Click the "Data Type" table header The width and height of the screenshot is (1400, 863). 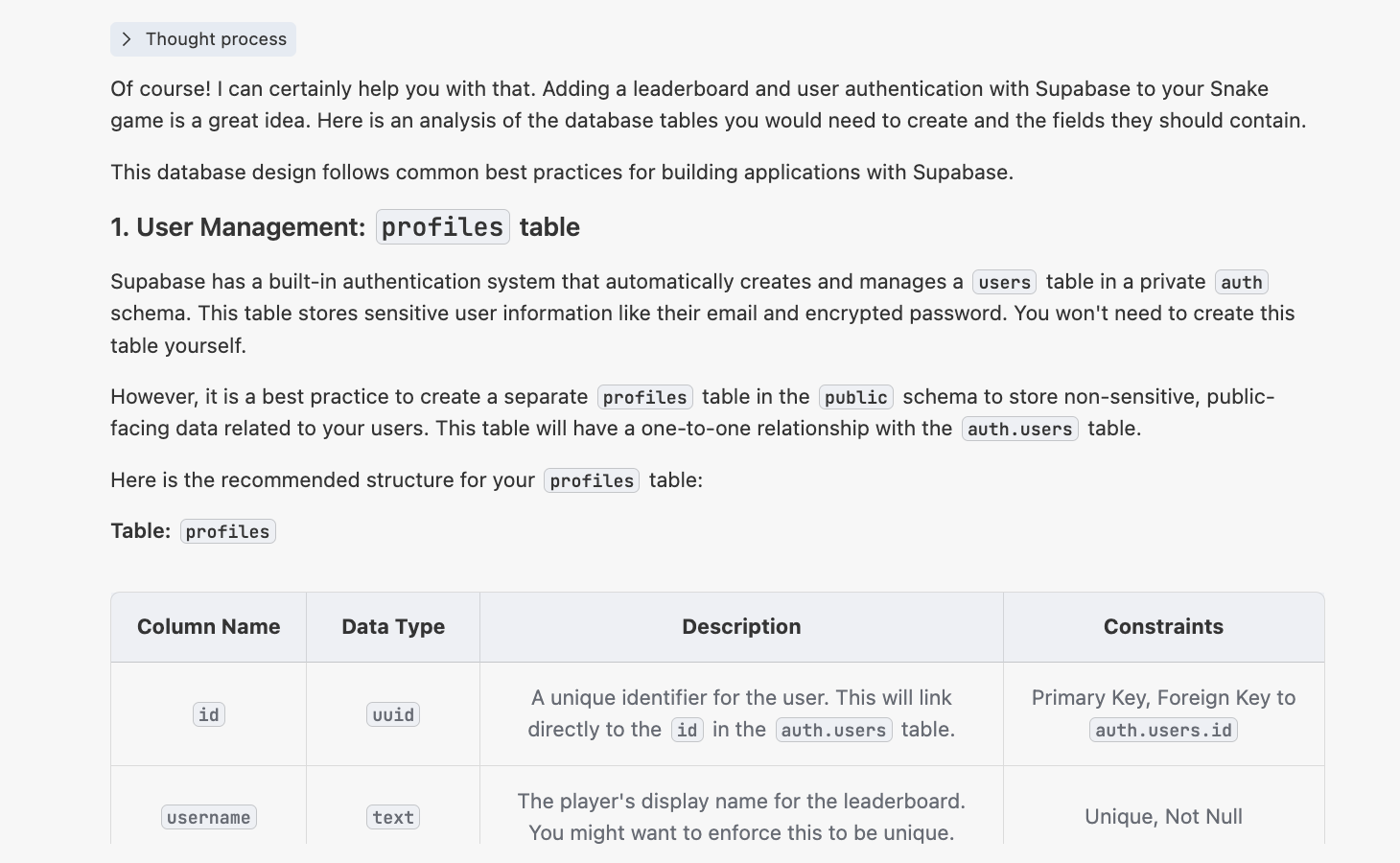point(393,627)
